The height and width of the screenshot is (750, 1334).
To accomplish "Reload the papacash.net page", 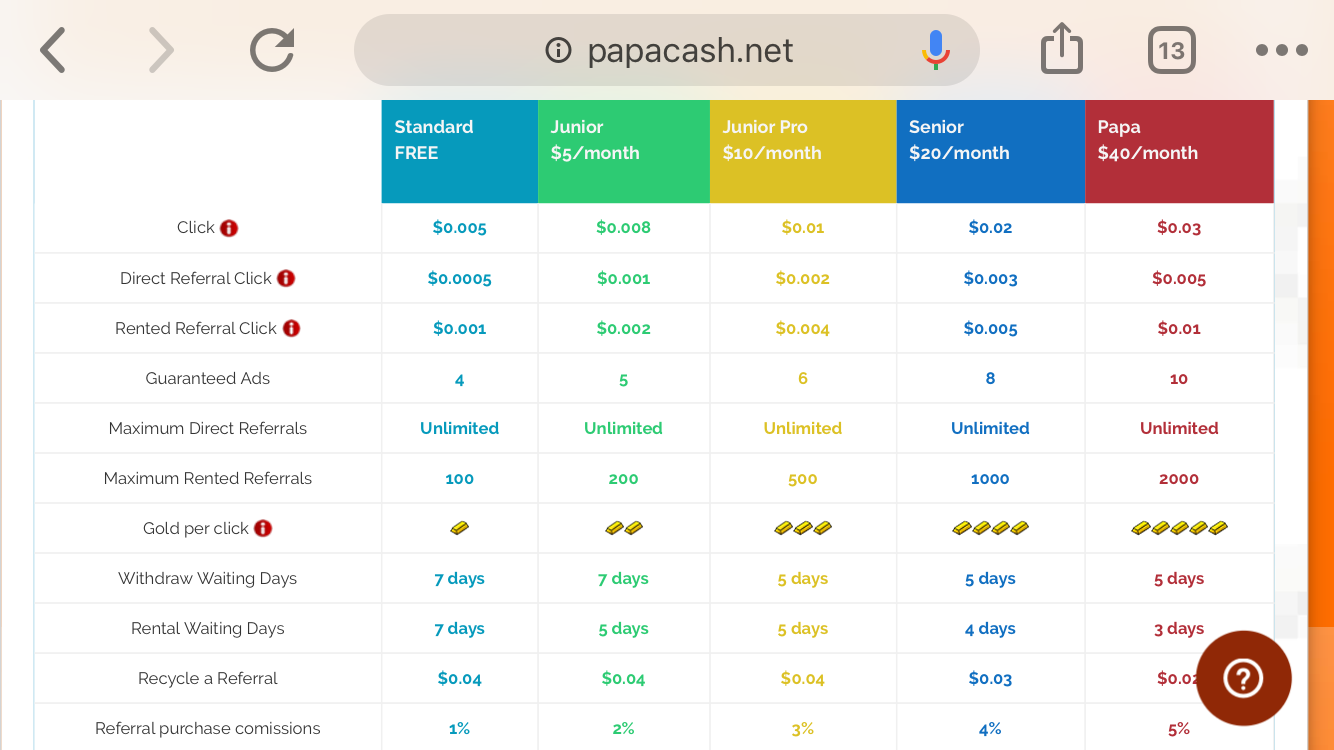I will coord(272,50).
